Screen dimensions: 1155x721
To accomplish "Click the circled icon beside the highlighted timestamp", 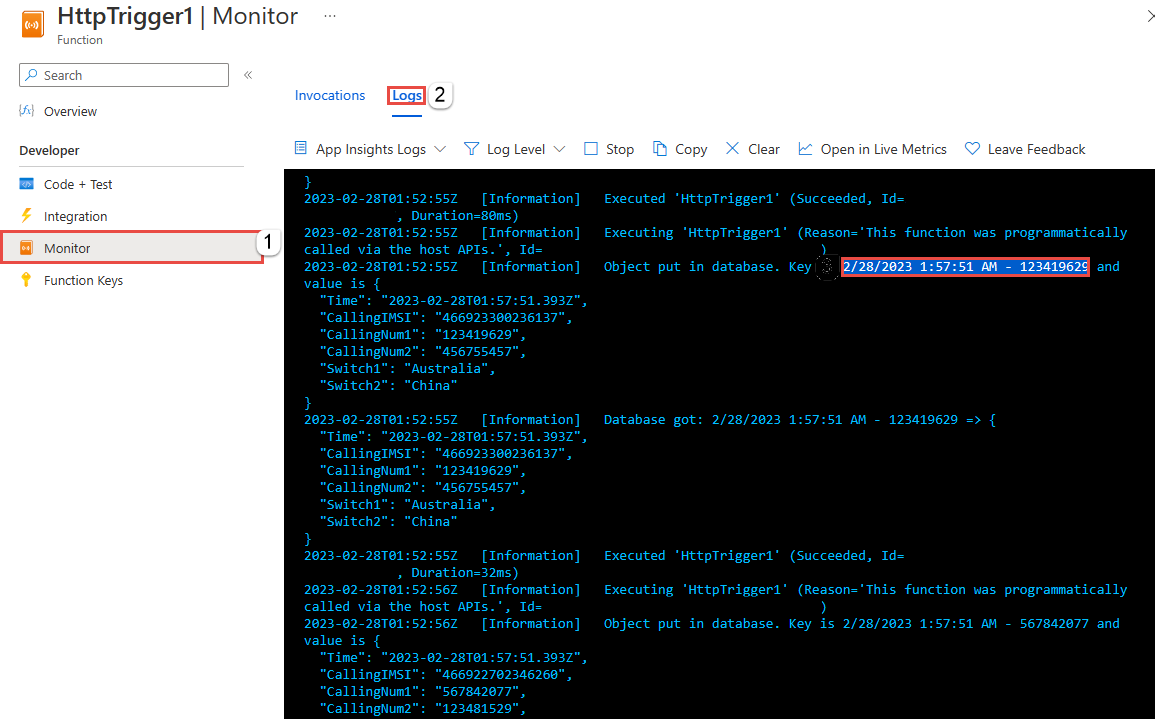I will (828, 267).
